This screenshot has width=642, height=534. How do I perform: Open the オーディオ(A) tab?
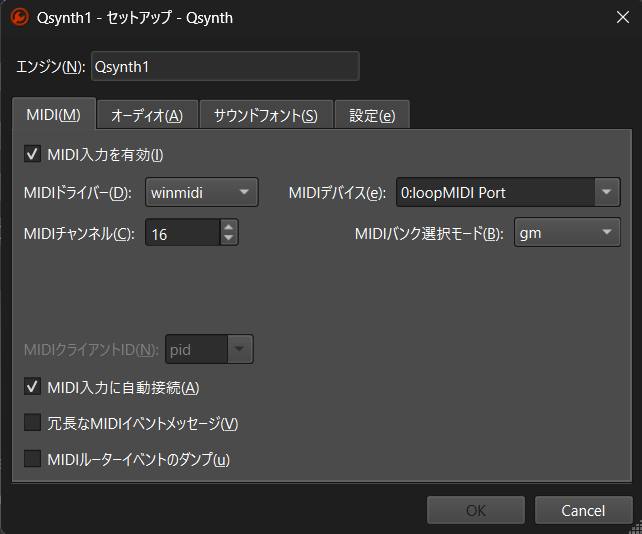[x=147, y=115]
